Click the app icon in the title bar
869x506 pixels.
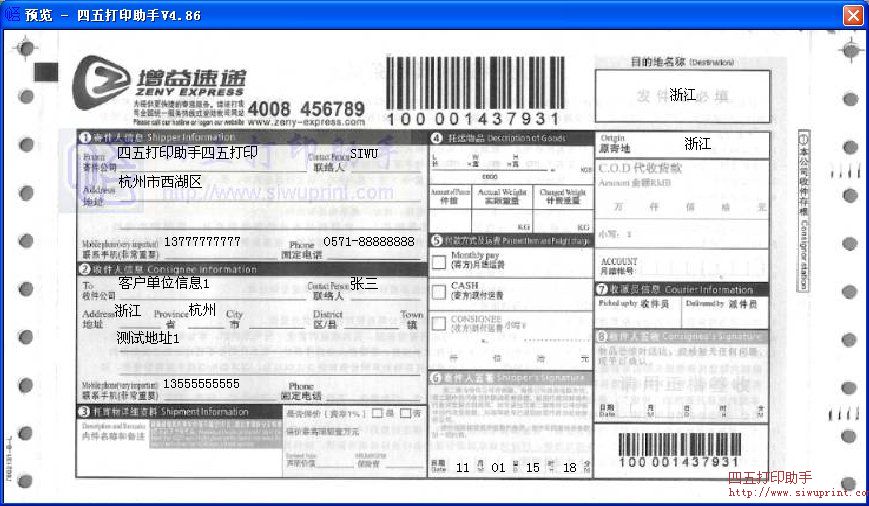[x=12, y=15]
